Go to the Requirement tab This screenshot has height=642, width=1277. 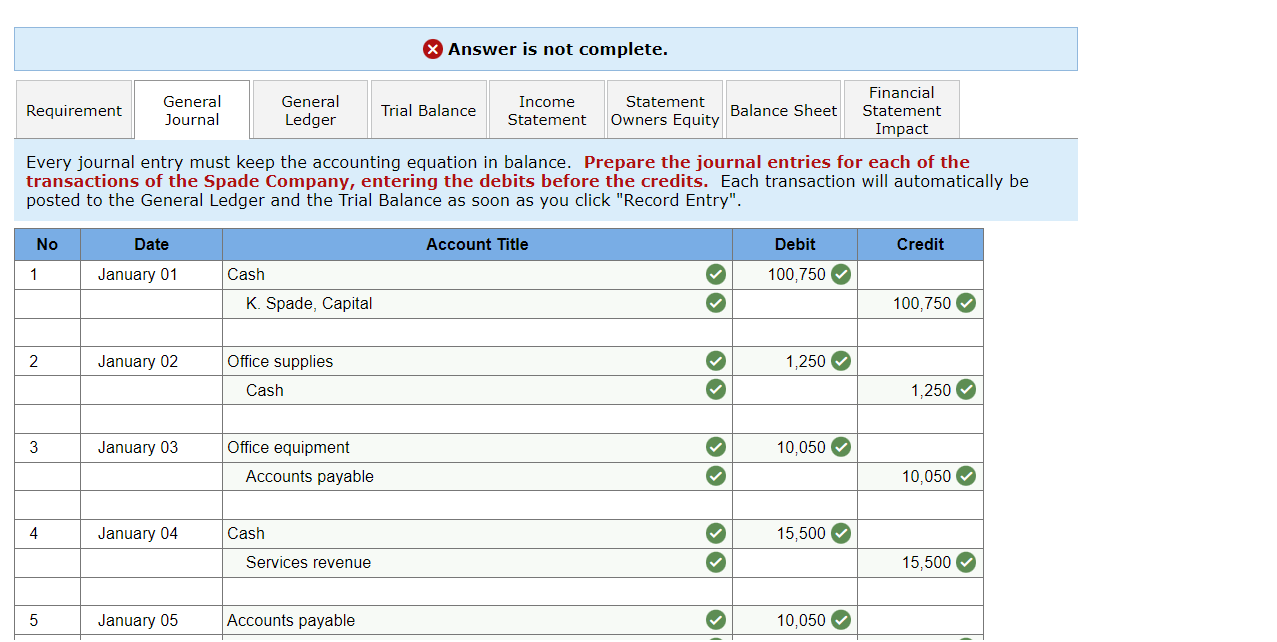point(73,109)
